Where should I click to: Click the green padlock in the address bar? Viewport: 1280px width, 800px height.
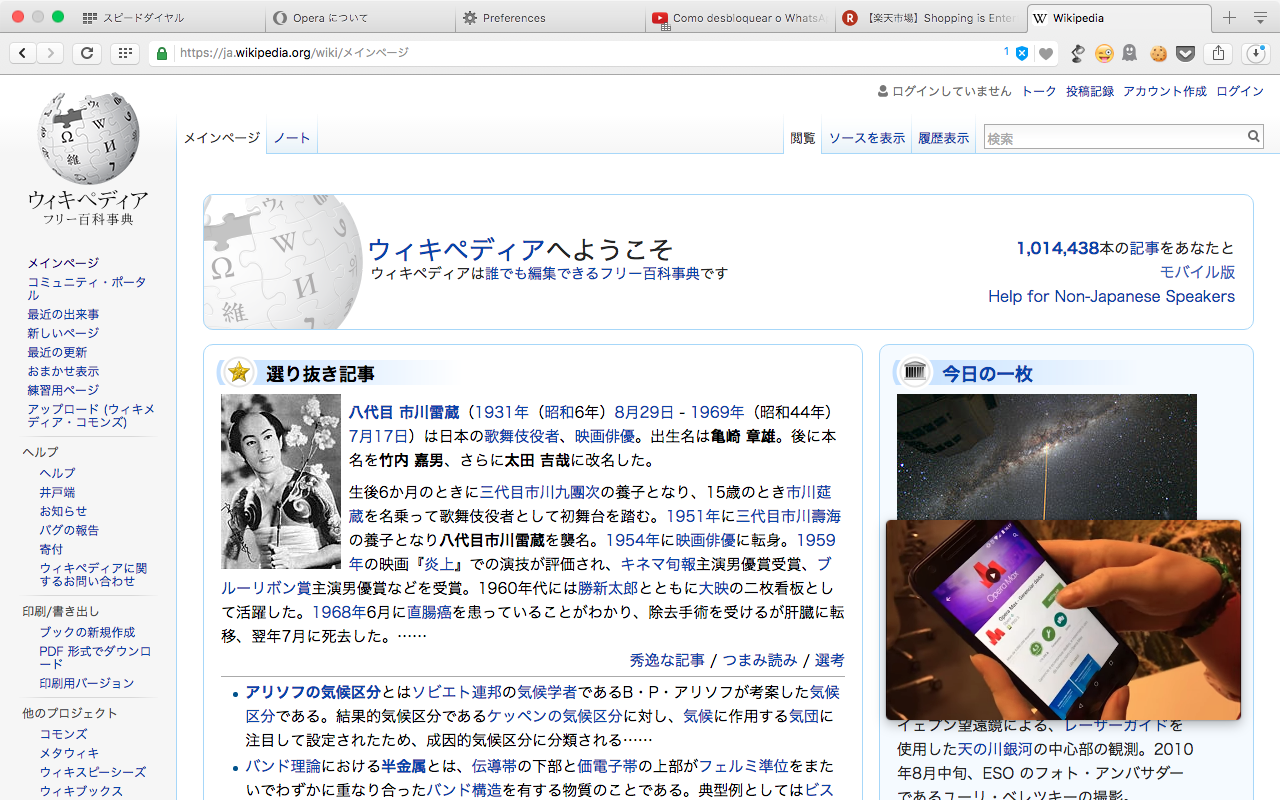click(162, 53)
